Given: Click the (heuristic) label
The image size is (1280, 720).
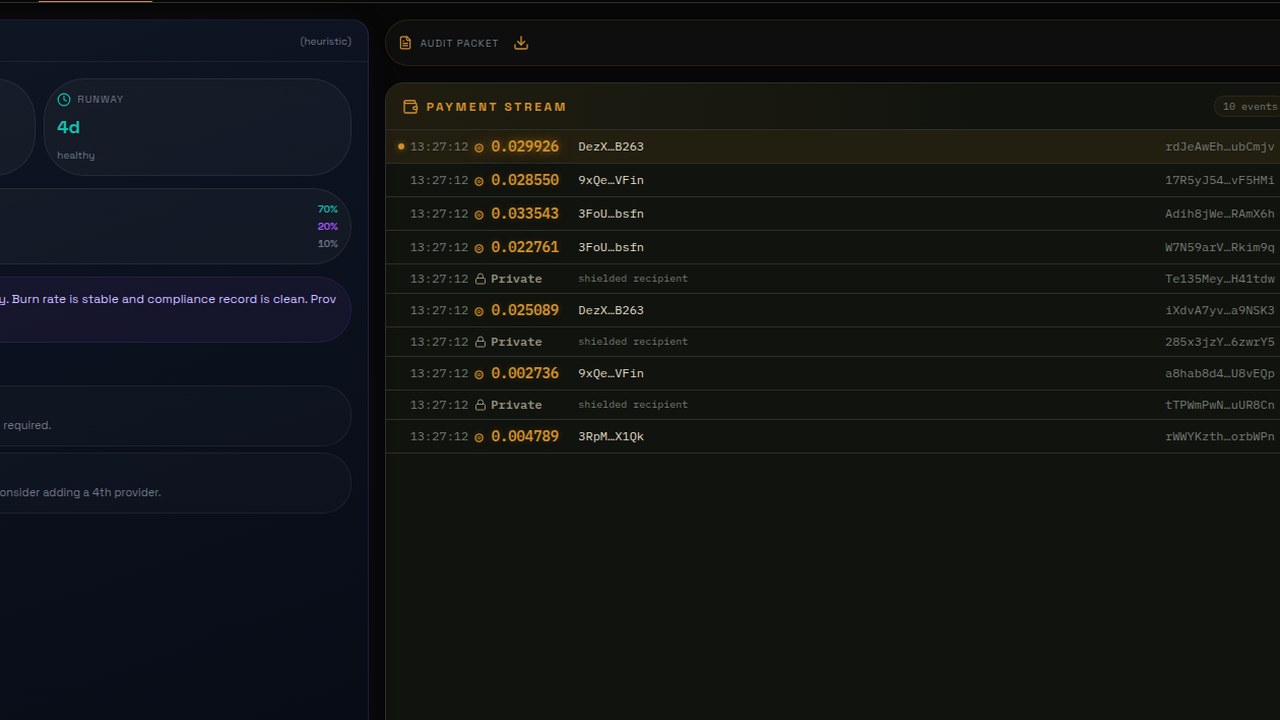Looking at the screenshot, I should pyautogui.click(x=326, y=41).
